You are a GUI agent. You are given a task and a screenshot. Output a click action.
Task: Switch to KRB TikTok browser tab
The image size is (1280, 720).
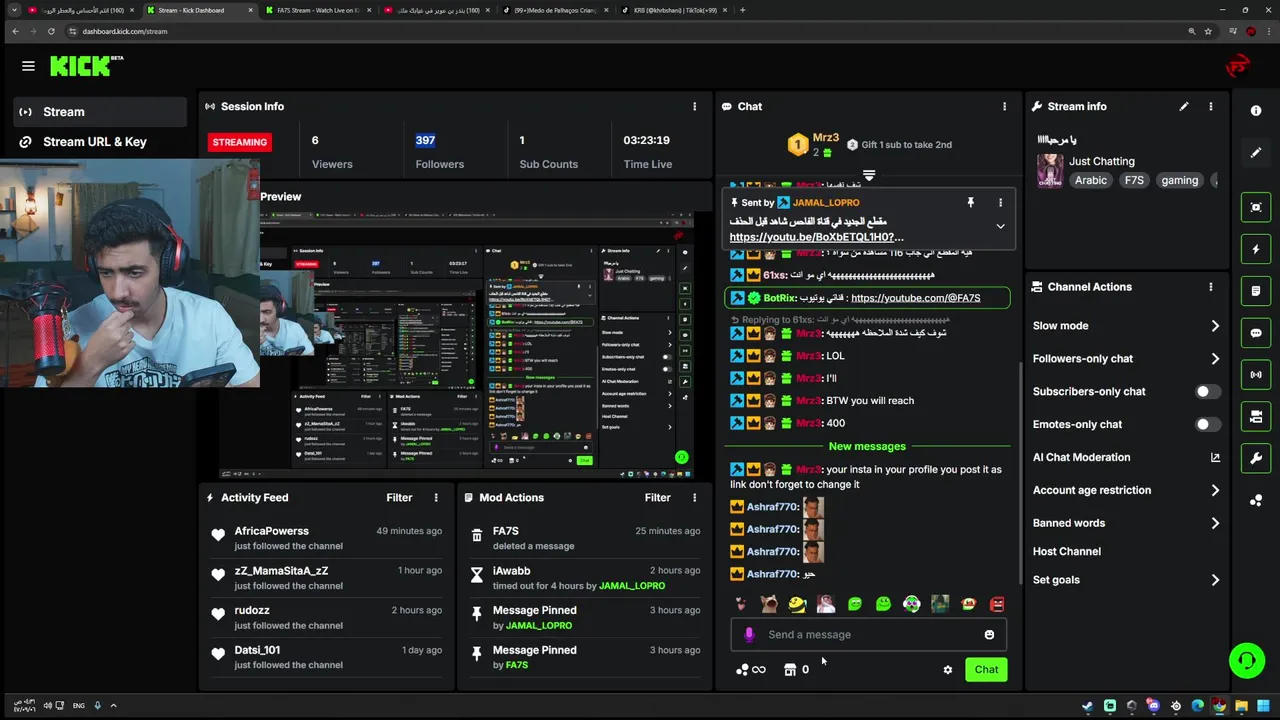675,10
